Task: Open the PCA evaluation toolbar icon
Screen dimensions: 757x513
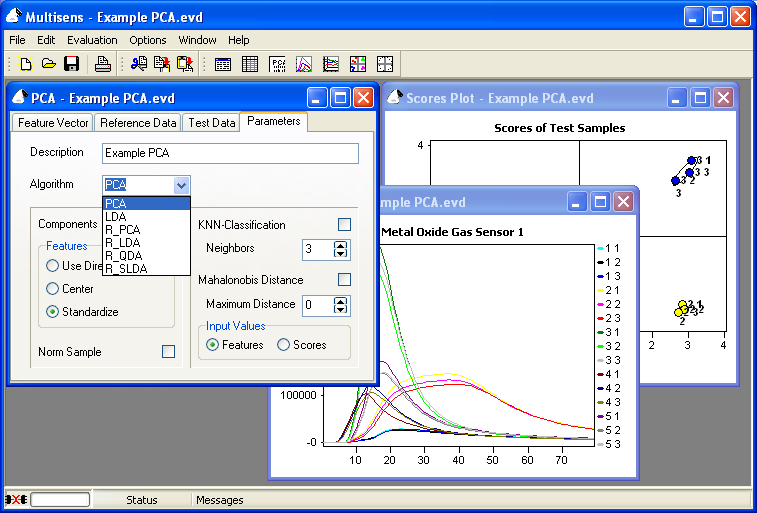Action: 278,64
